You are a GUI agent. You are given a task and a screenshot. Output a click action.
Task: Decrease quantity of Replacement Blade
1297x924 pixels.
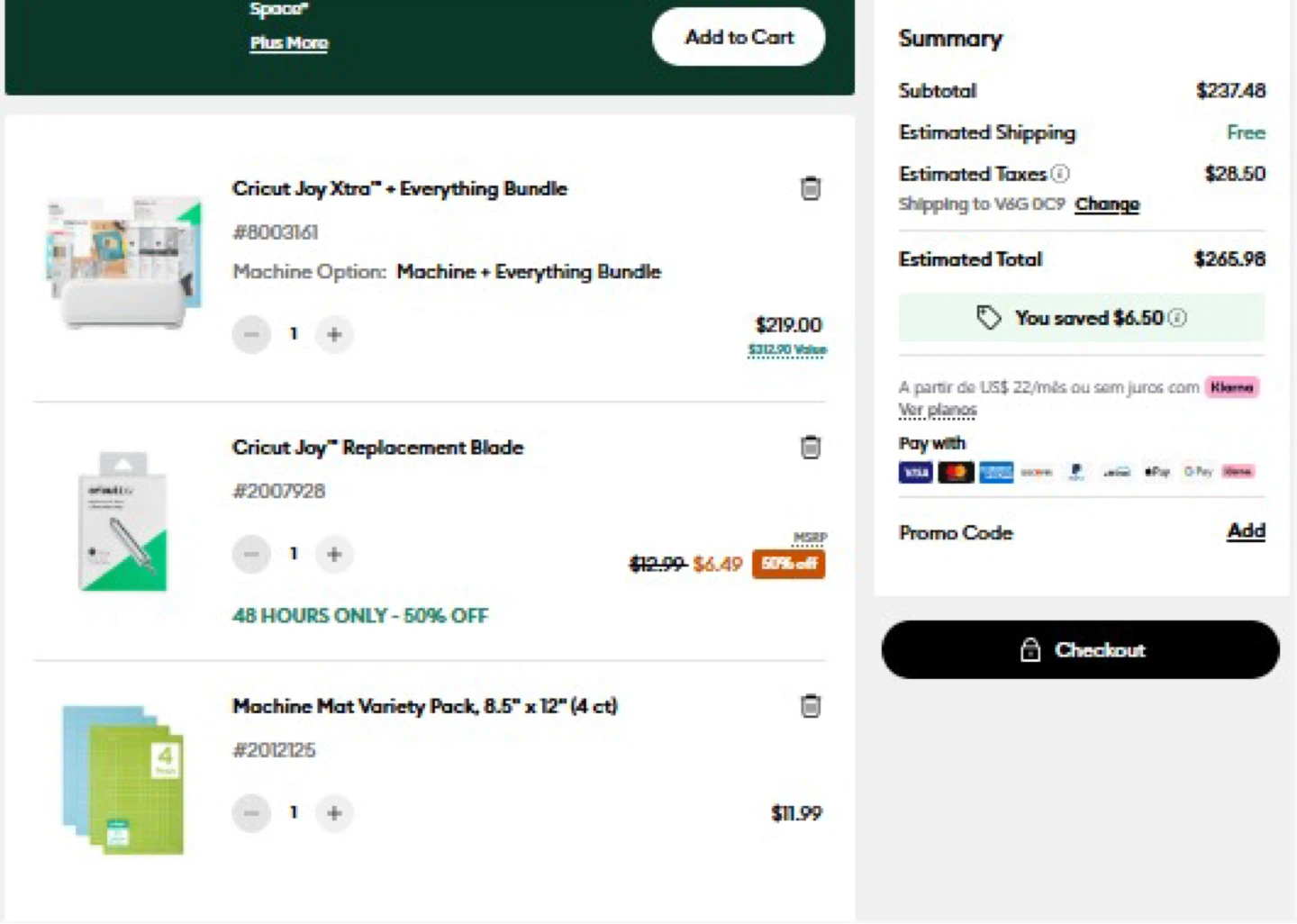click(x=251, y=554)
